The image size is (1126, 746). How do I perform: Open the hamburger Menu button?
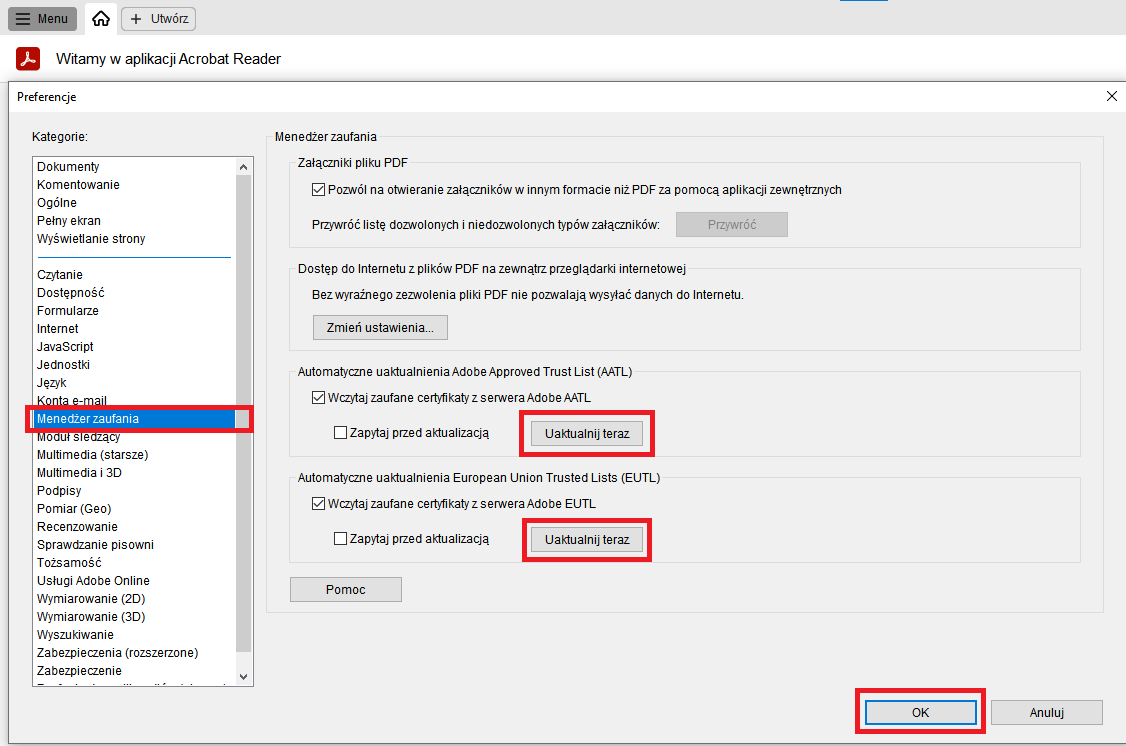click(x=42, y=19)
